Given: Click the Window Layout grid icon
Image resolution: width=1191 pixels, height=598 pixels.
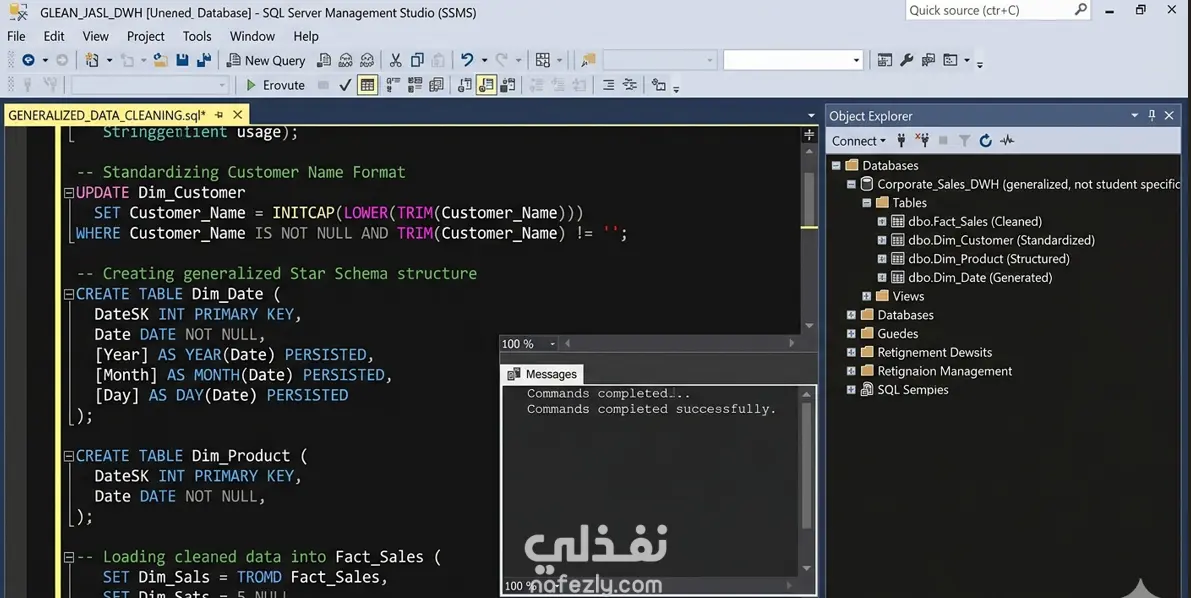Looking at the screenshot, I should (x=542, y=60).
